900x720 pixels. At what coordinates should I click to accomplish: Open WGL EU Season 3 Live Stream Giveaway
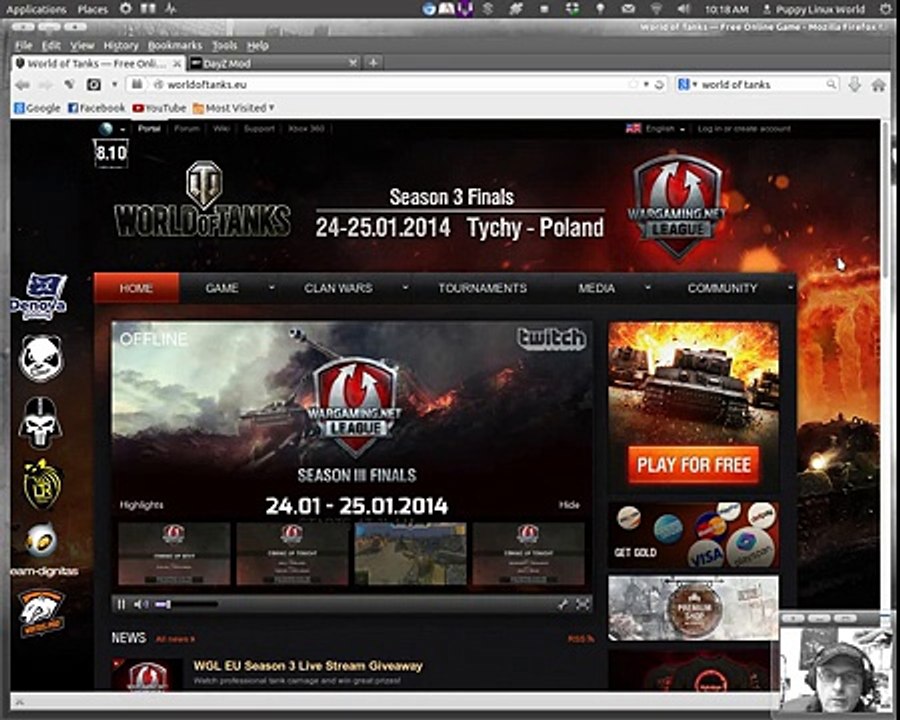[308, 666]
